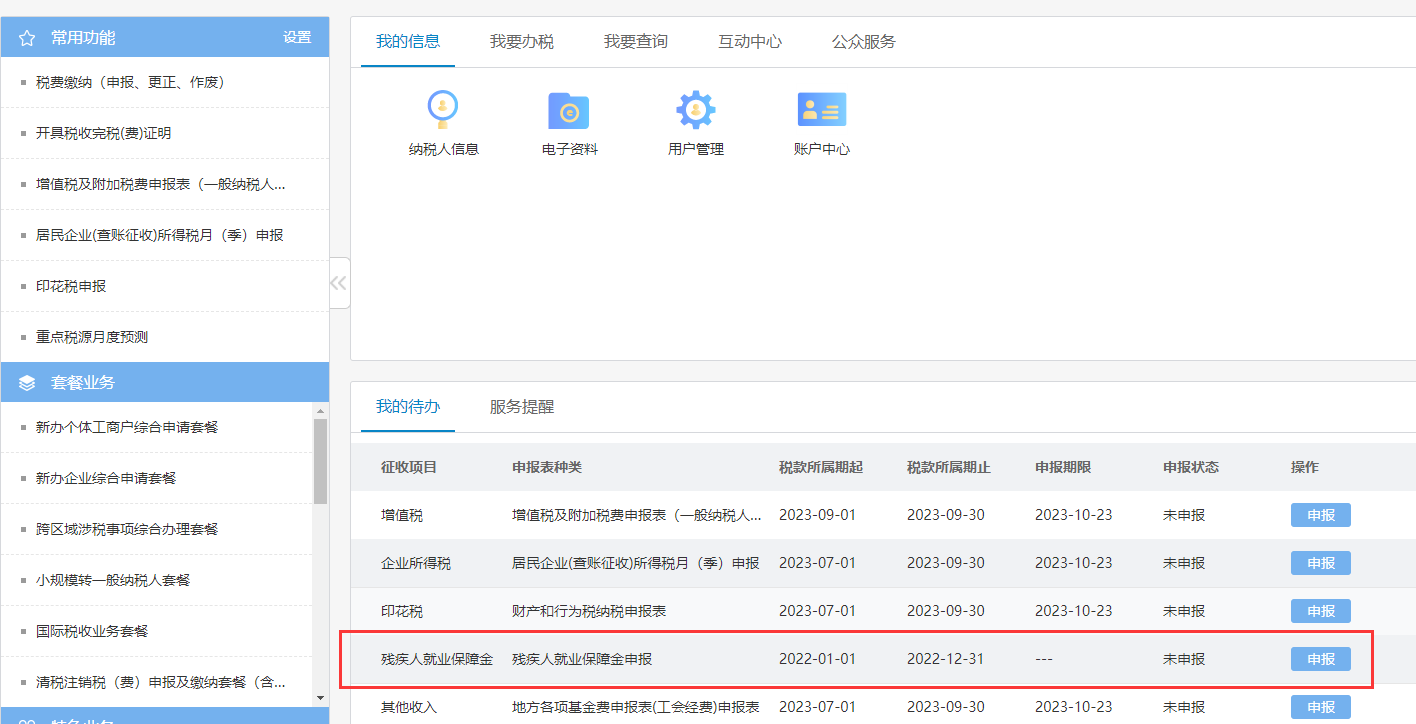Viewport: 1416px width, 724px height.
Task: Switch to the 我要查询 tab
Action: click(x=635, y=42)
